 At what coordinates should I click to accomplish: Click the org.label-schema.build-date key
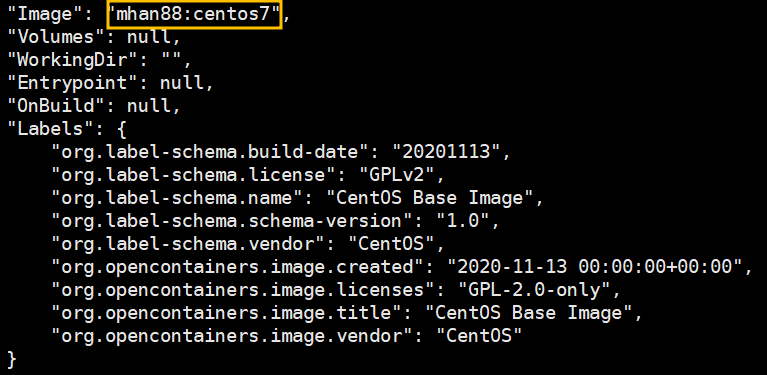[x=211, y=152]
